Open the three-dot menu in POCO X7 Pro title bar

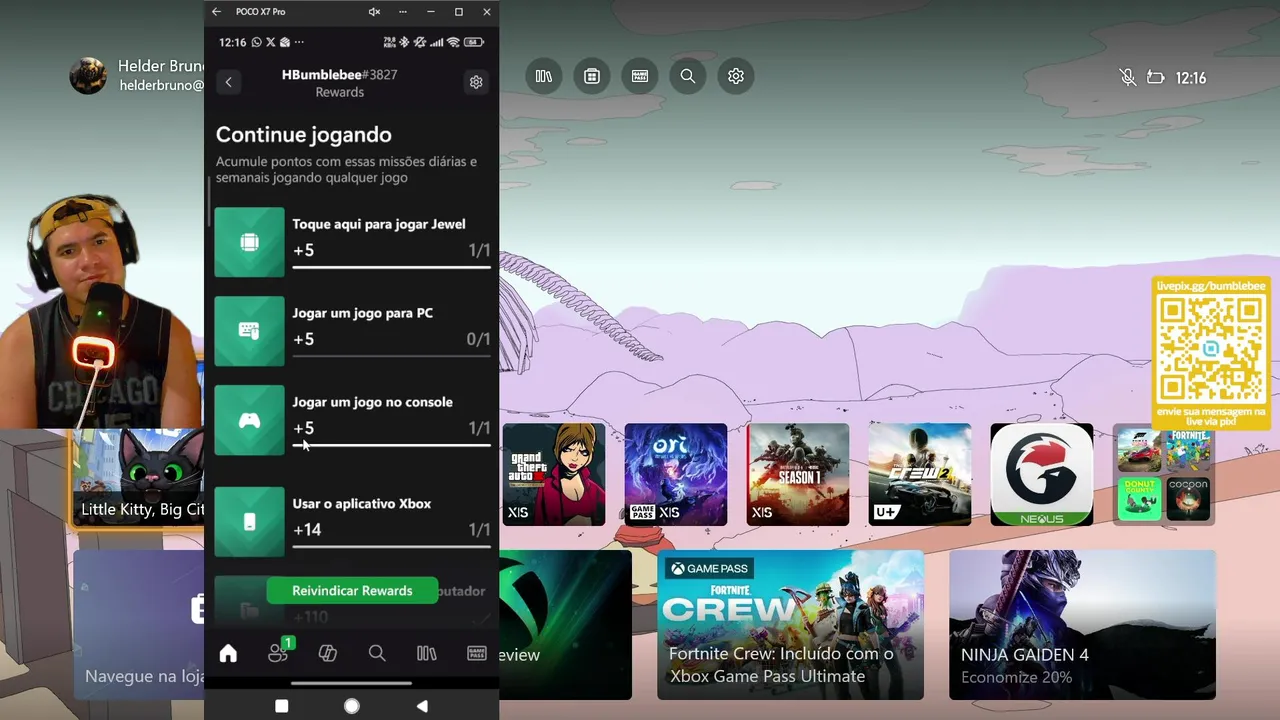coord(403,12)
